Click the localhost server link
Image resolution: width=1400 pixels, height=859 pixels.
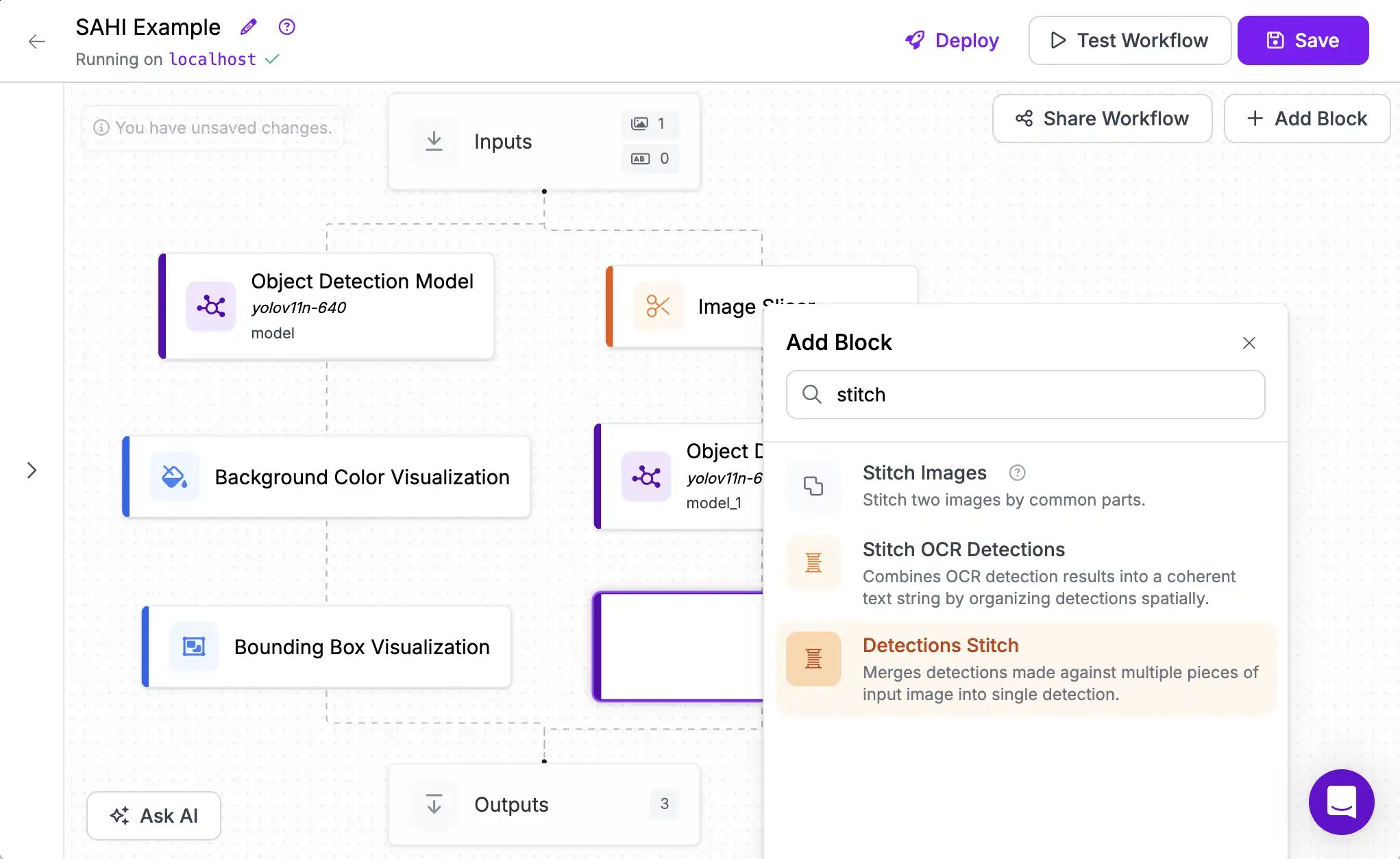point(212,60)
